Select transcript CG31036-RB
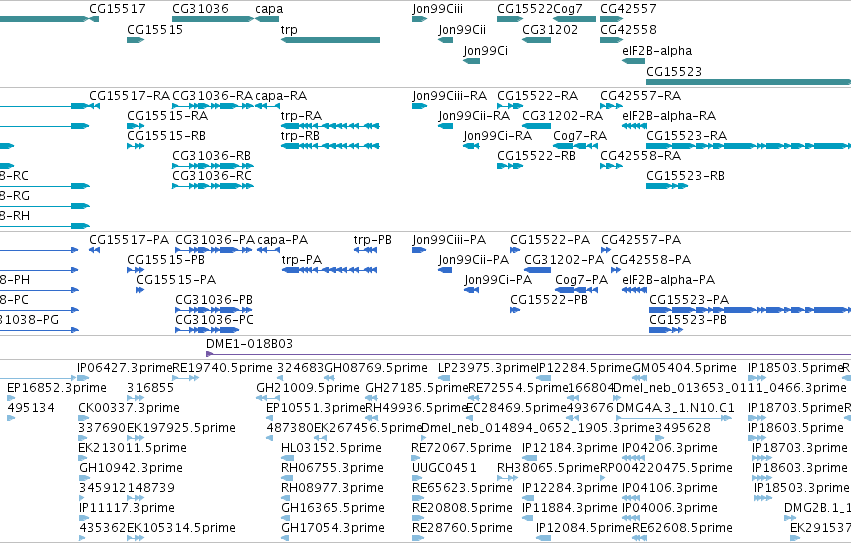The width and height of the screenshot is (851, 543). click(213, 166)
